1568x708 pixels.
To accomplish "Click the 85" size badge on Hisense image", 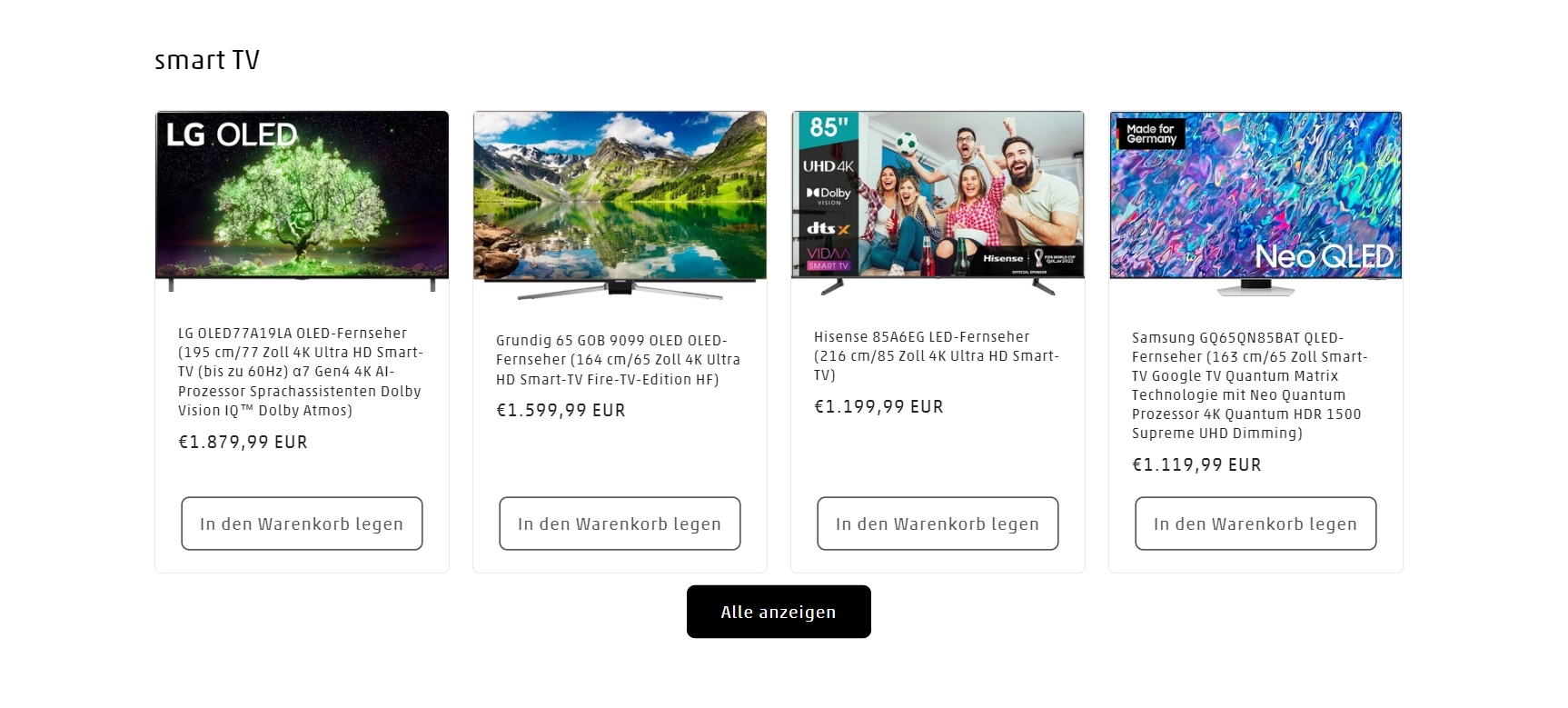I will click(829, 127).
